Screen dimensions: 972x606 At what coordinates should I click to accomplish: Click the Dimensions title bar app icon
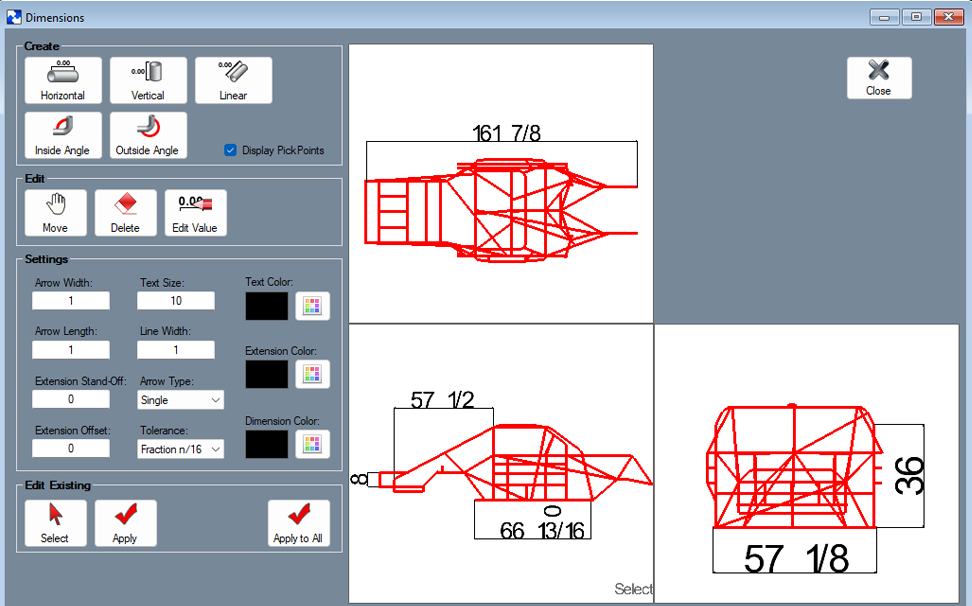pos(14,17)
